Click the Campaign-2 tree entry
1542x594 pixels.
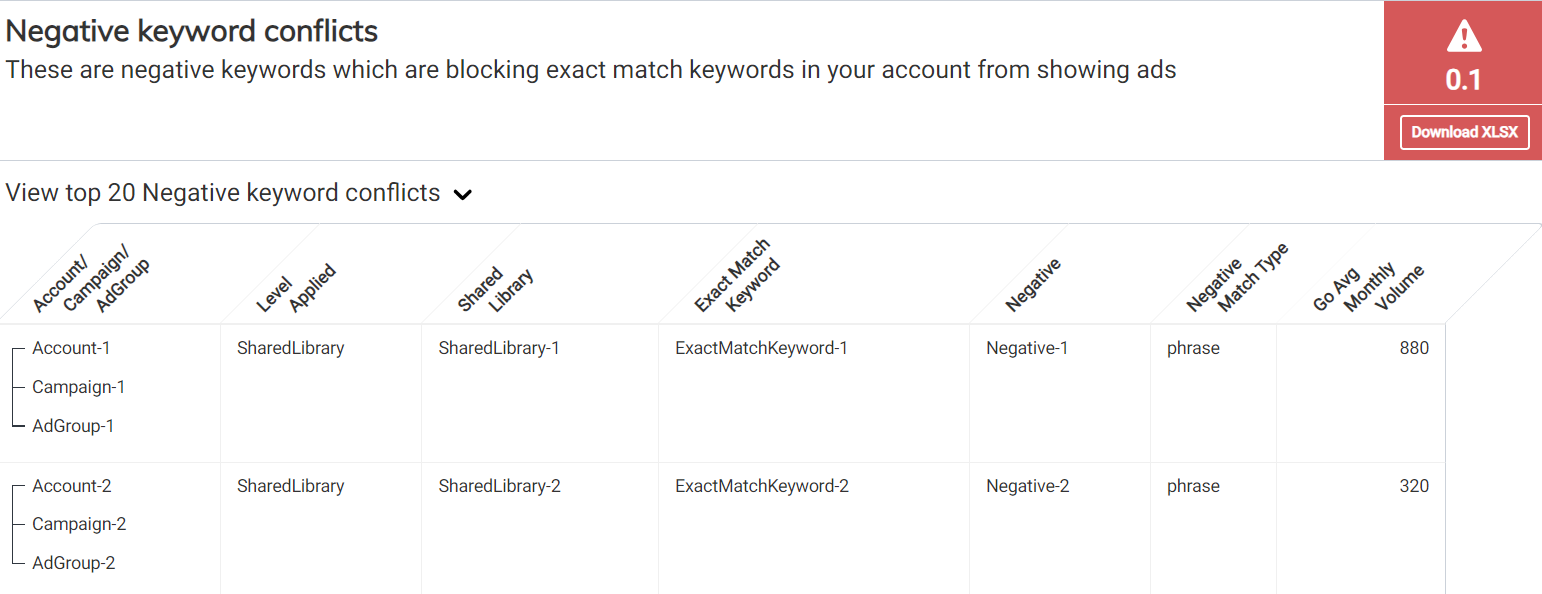click(x=79, y=524)
